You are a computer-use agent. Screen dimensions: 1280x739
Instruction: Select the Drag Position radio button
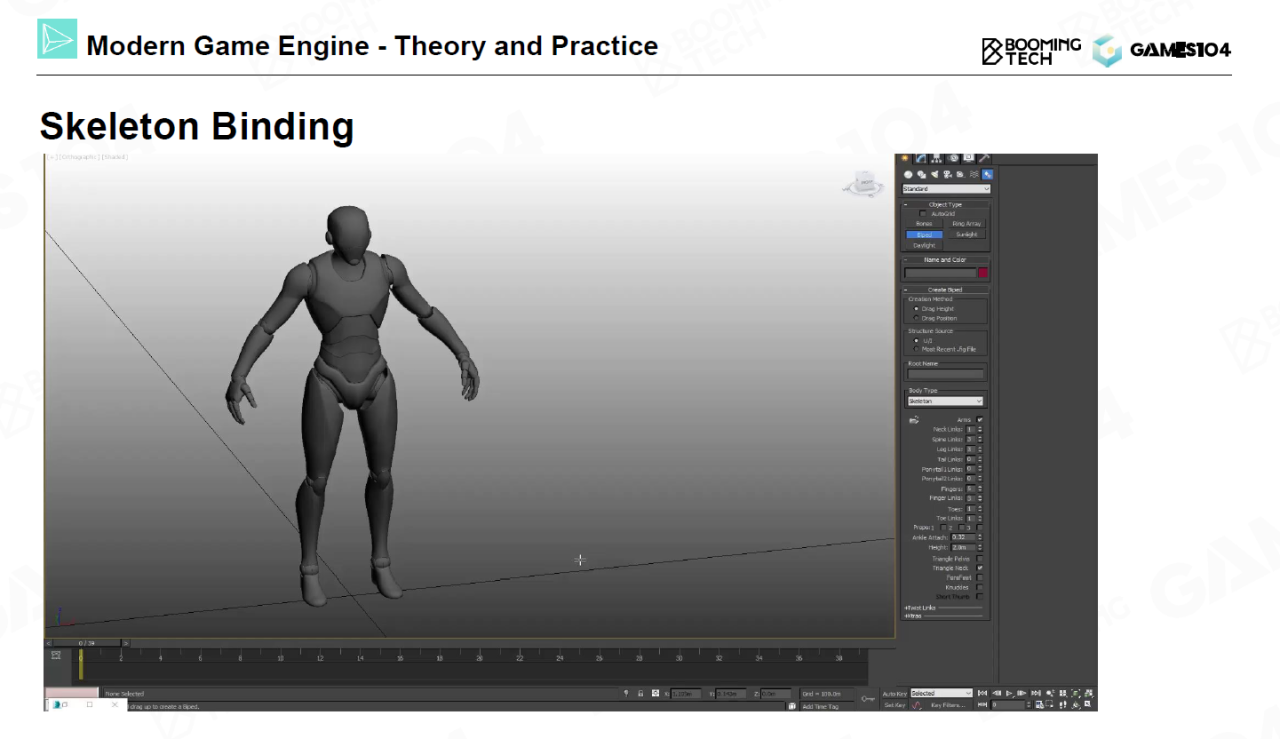coord(916,318)
